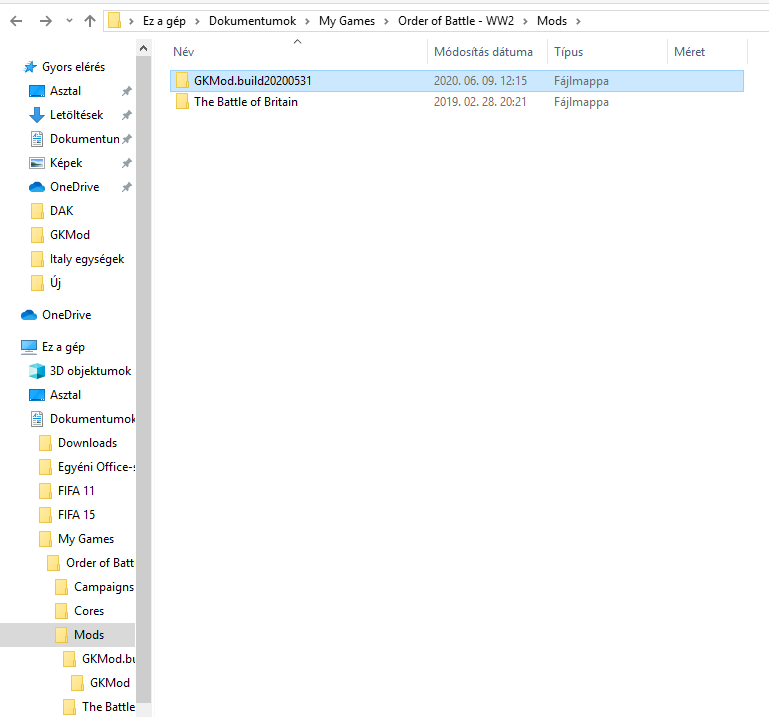Image resolution: width=769 pixels, height=717 pixels.
Task: Select FIFA 15 folder in tree
Action: 76,515
